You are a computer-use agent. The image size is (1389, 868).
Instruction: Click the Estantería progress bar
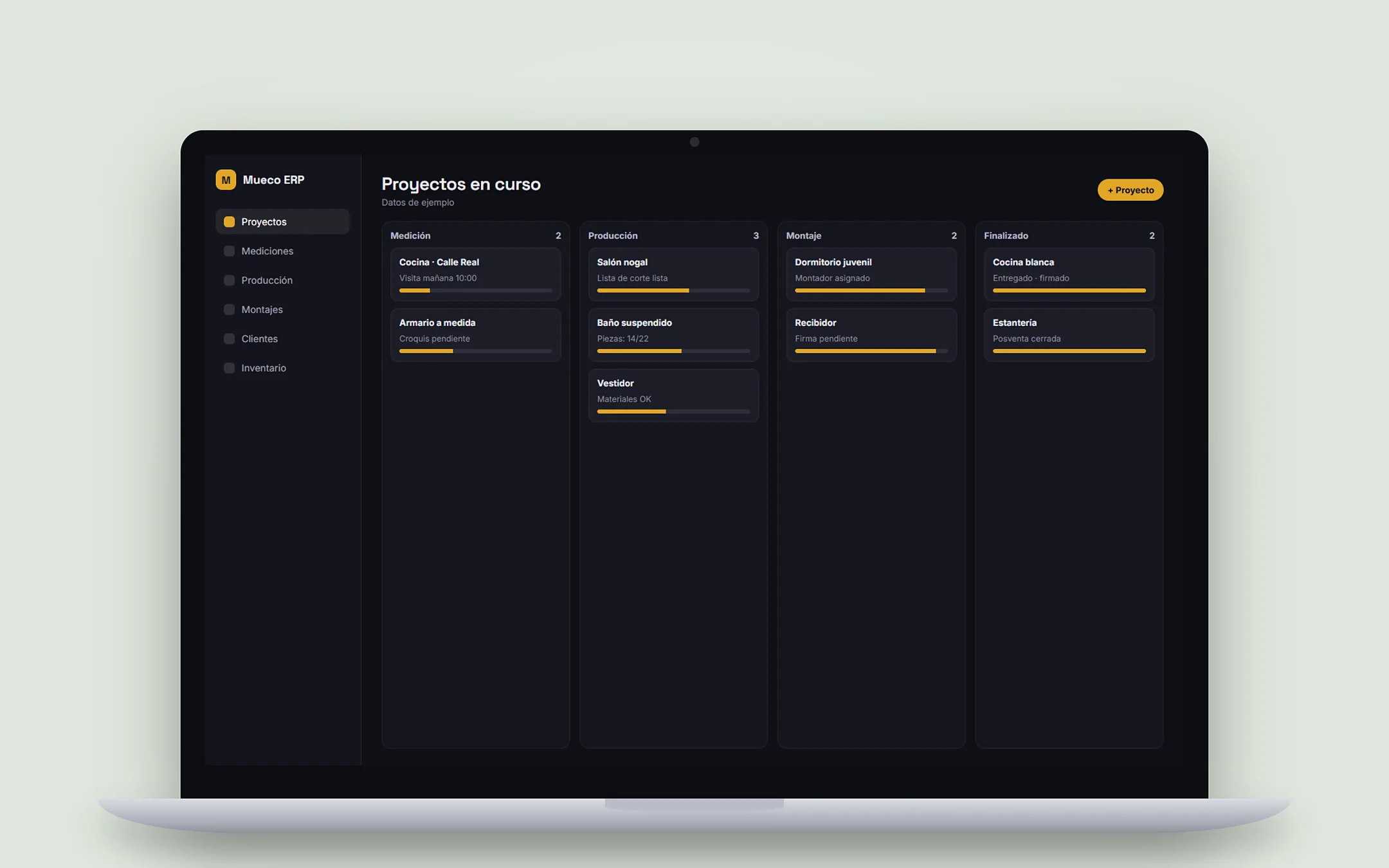coord(1069,351)
